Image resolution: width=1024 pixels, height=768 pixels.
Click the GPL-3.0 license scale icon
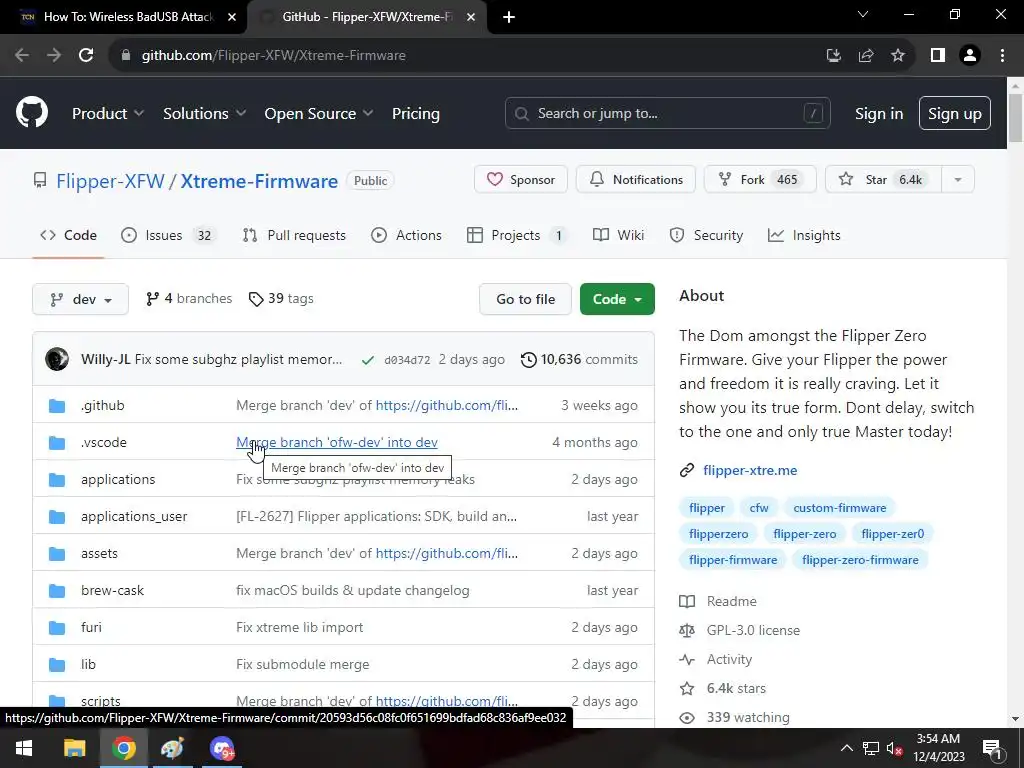click(x=687, y=630)
